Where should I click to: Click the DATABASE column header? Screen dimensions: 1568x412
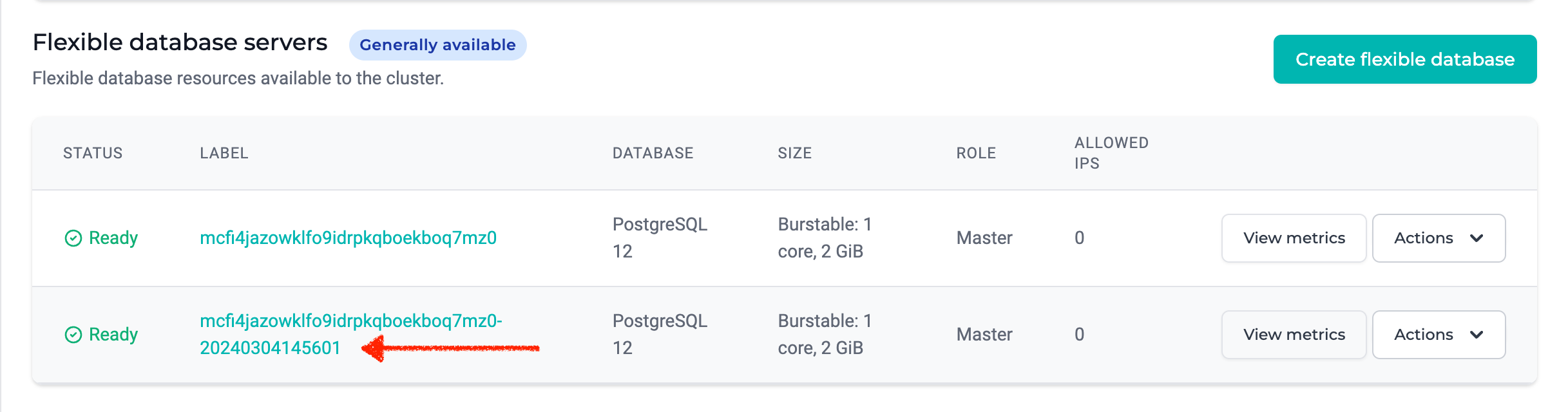point(653,153)
